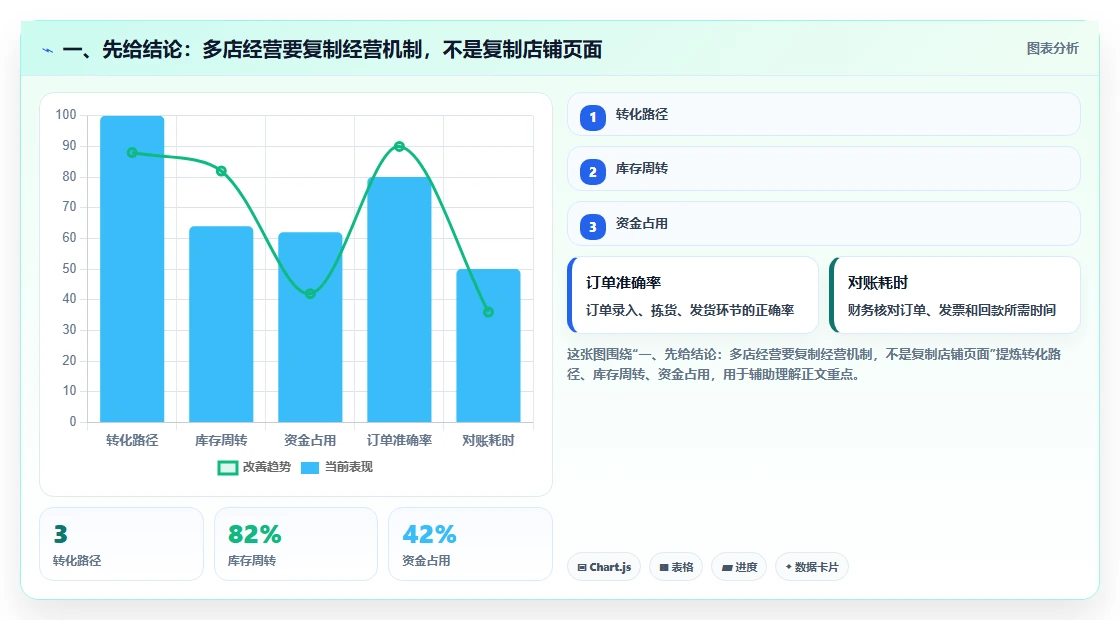Open the 订单准确率 card

[693, 295]
